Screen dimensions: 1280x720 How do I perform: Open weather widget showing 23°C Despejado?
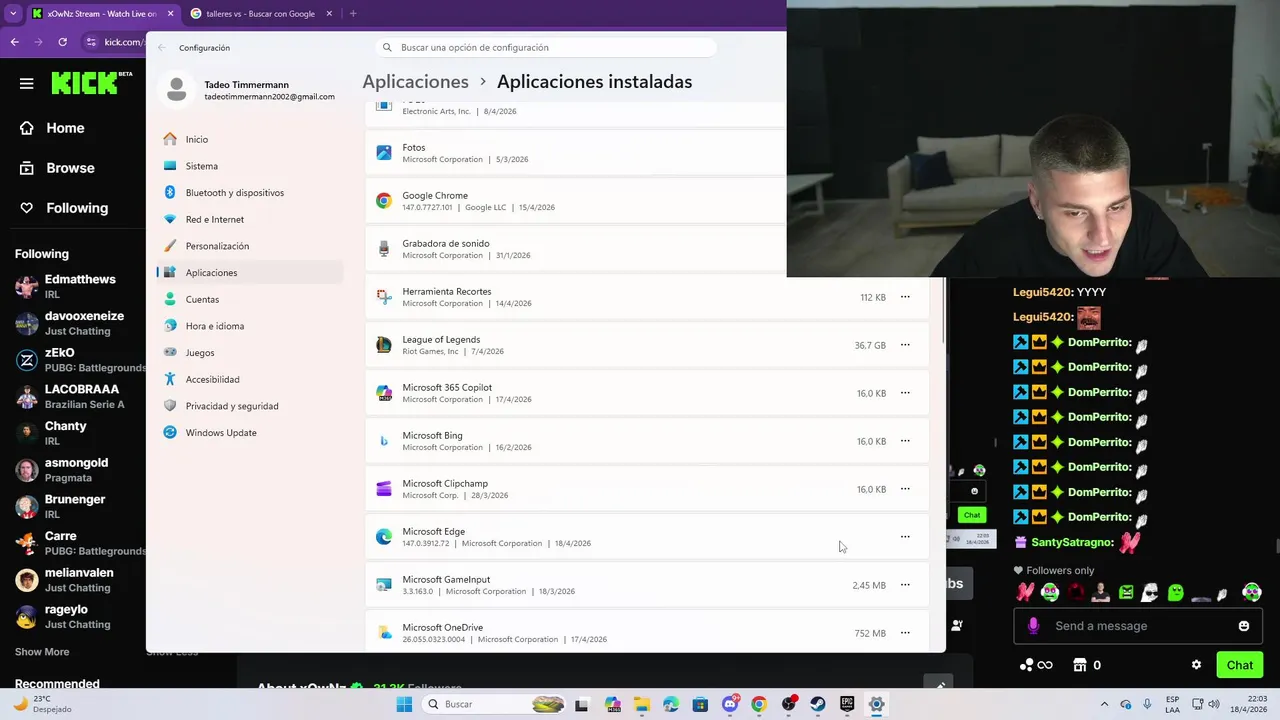click(x=42, y=704)
